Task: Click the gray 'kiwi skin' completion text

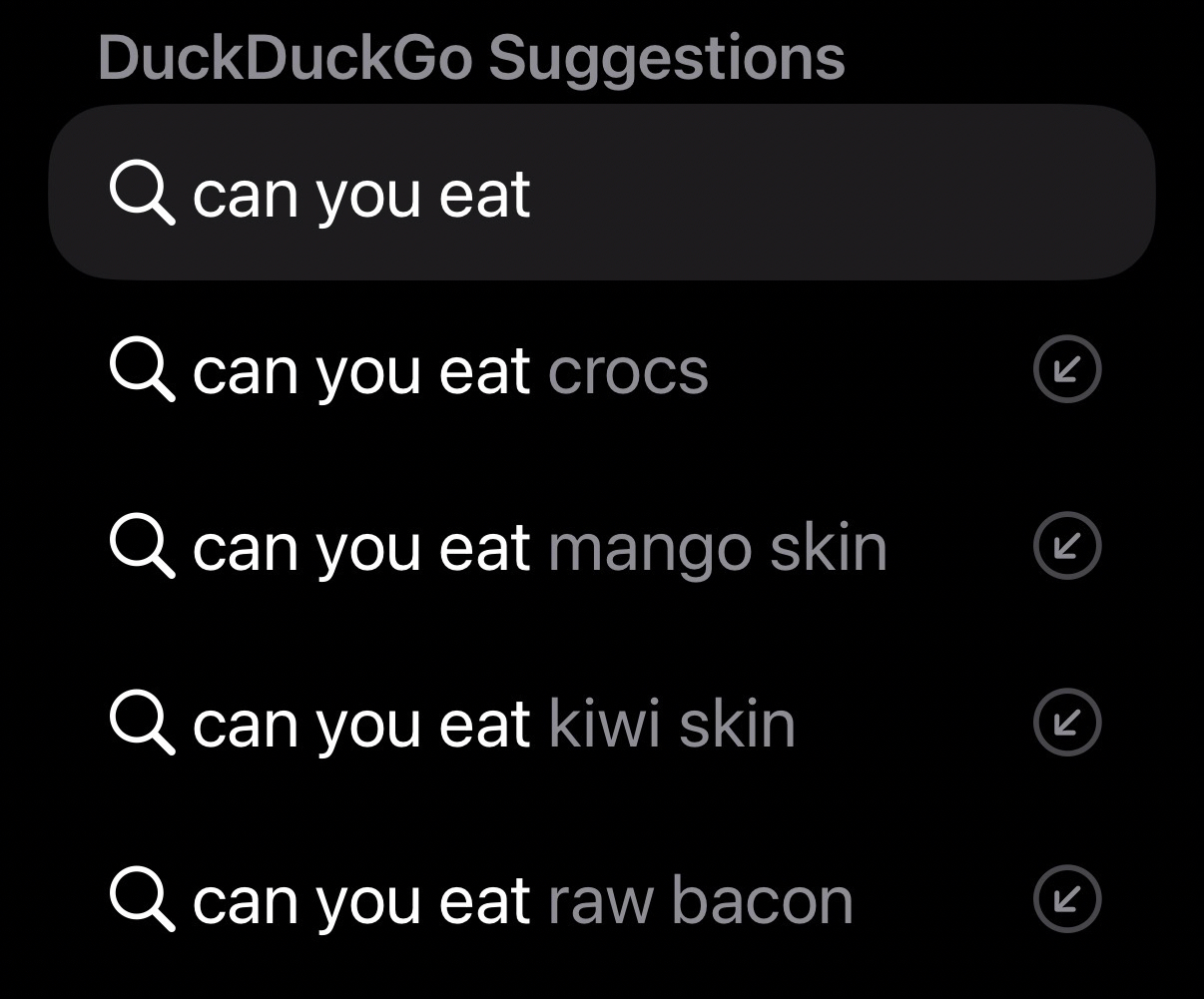Action: [672, 724]
